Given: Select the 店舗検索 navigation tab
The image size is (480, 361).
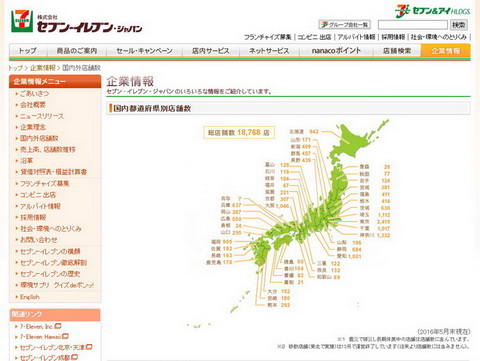Looking at the screenshot, I should click(x=397, y=51).
